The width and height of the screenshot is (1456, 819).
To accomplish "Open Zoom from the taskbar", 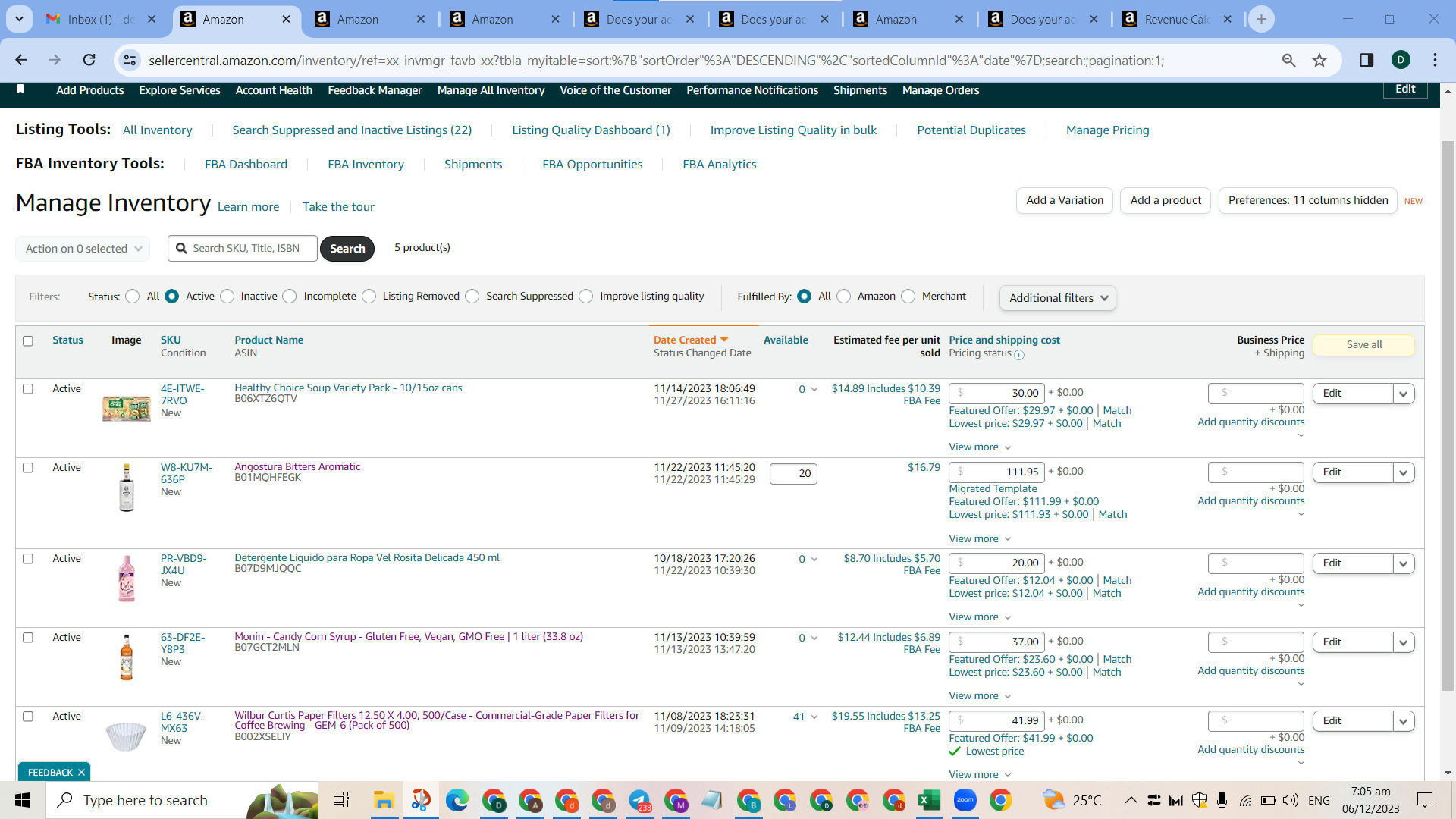I will tap(965, 800).
